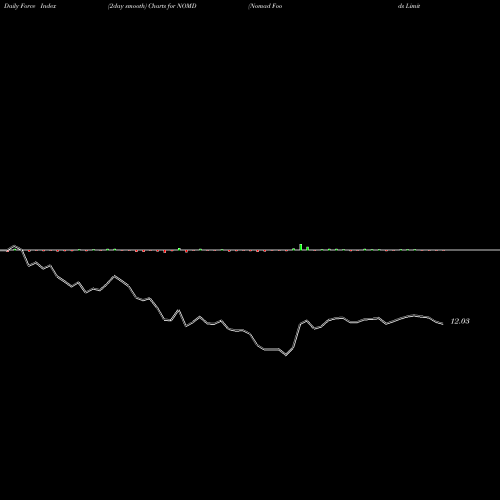Viewport: 500px width, 500px height.
Task: Click the '(2day smooth) Charts for NOMD' label
Action: click(152, 6)
